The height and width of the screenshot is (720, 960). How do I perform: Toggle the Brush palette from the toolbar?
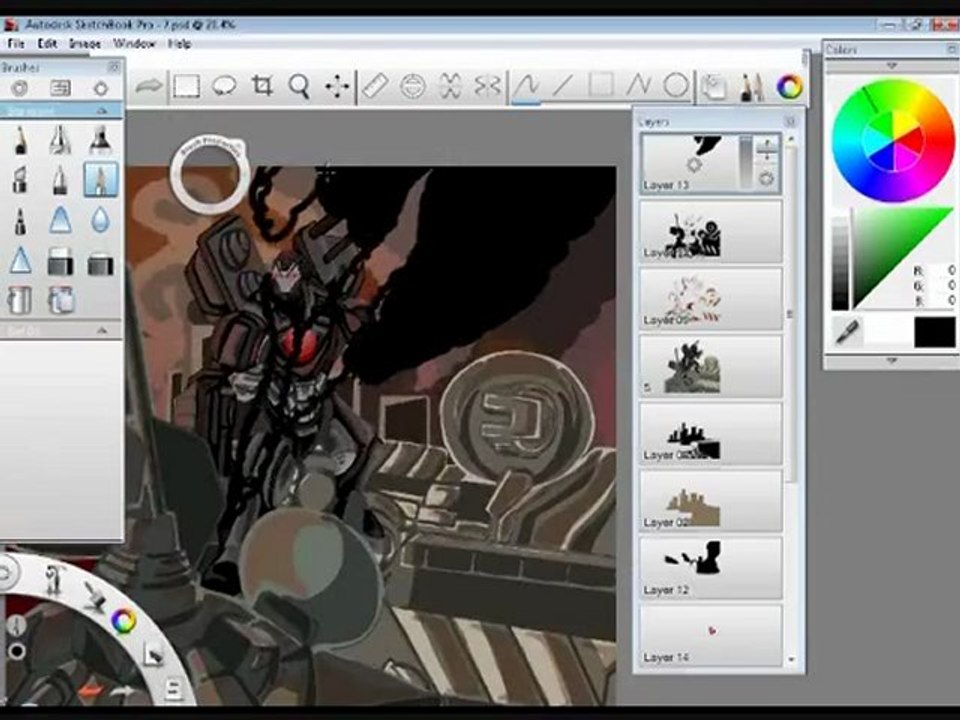point(751,88)
